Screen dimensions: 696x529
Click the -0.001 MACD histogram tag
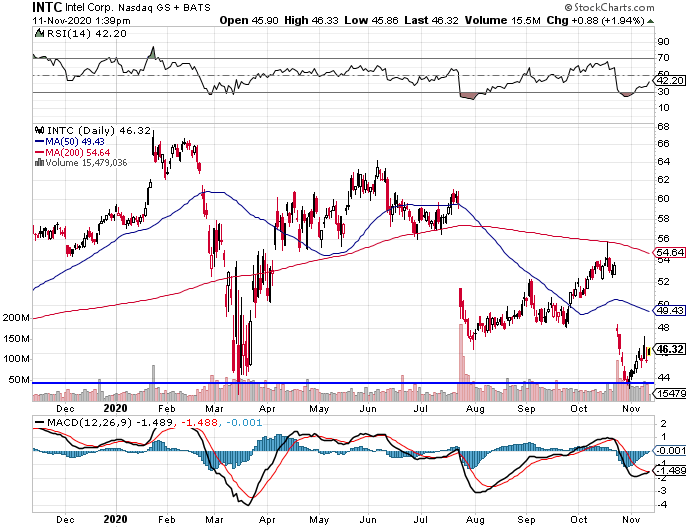(670, 450)
